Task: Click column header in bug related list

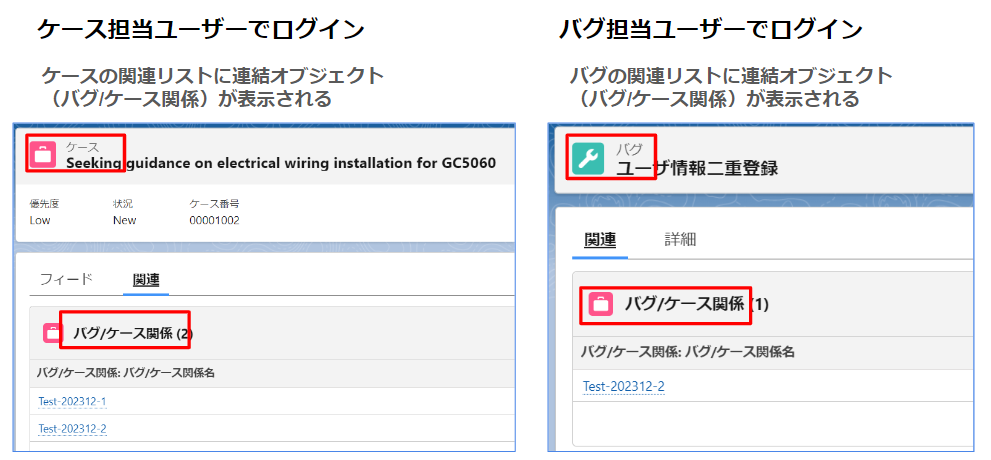Action: 688,353
